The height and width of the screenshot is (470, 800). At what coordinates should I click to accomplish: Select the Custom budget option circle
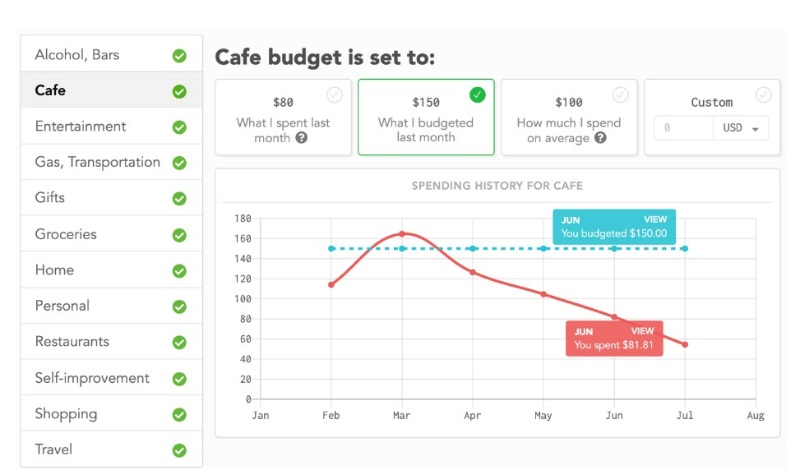[x=763, y=95]
